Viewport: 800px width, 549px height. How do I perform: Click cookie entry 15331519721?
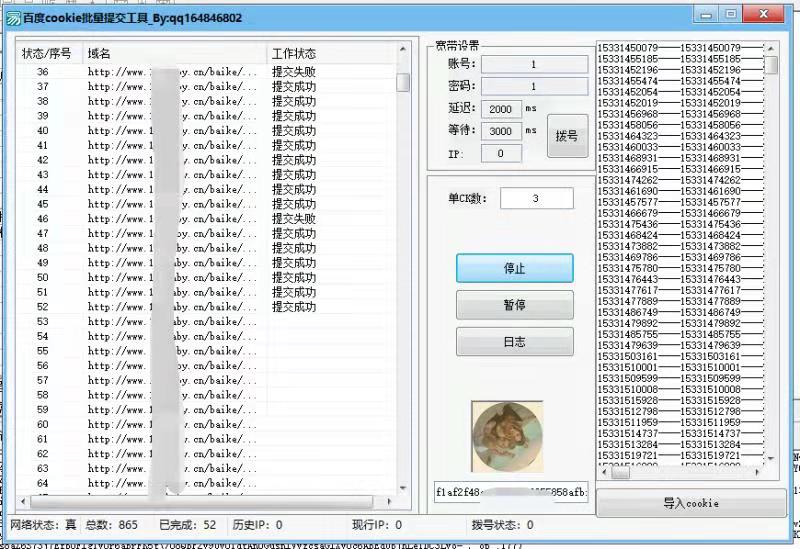coord(680,455)
